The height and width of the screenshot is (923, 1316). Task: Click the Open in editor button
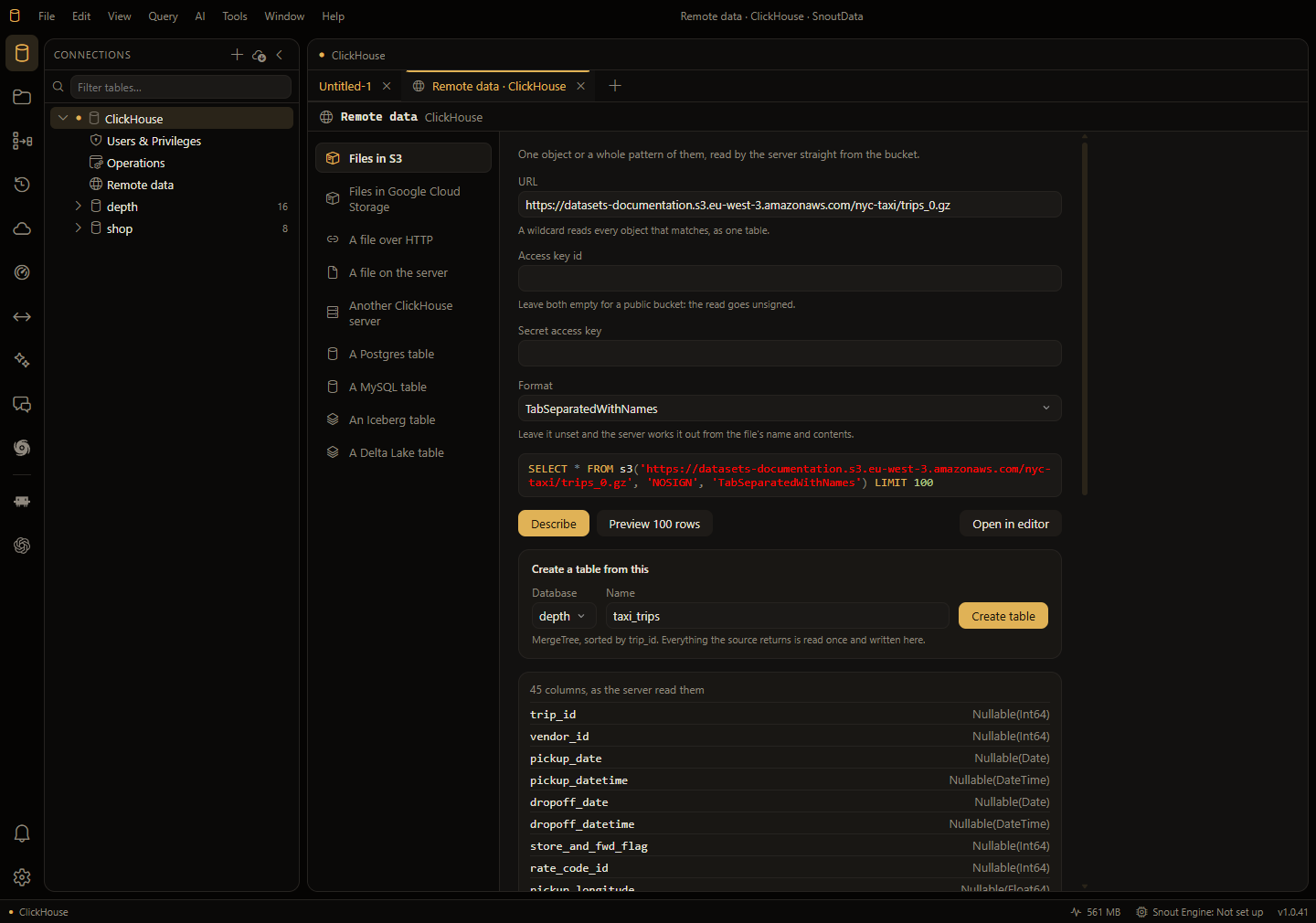tap(1011, 524)
